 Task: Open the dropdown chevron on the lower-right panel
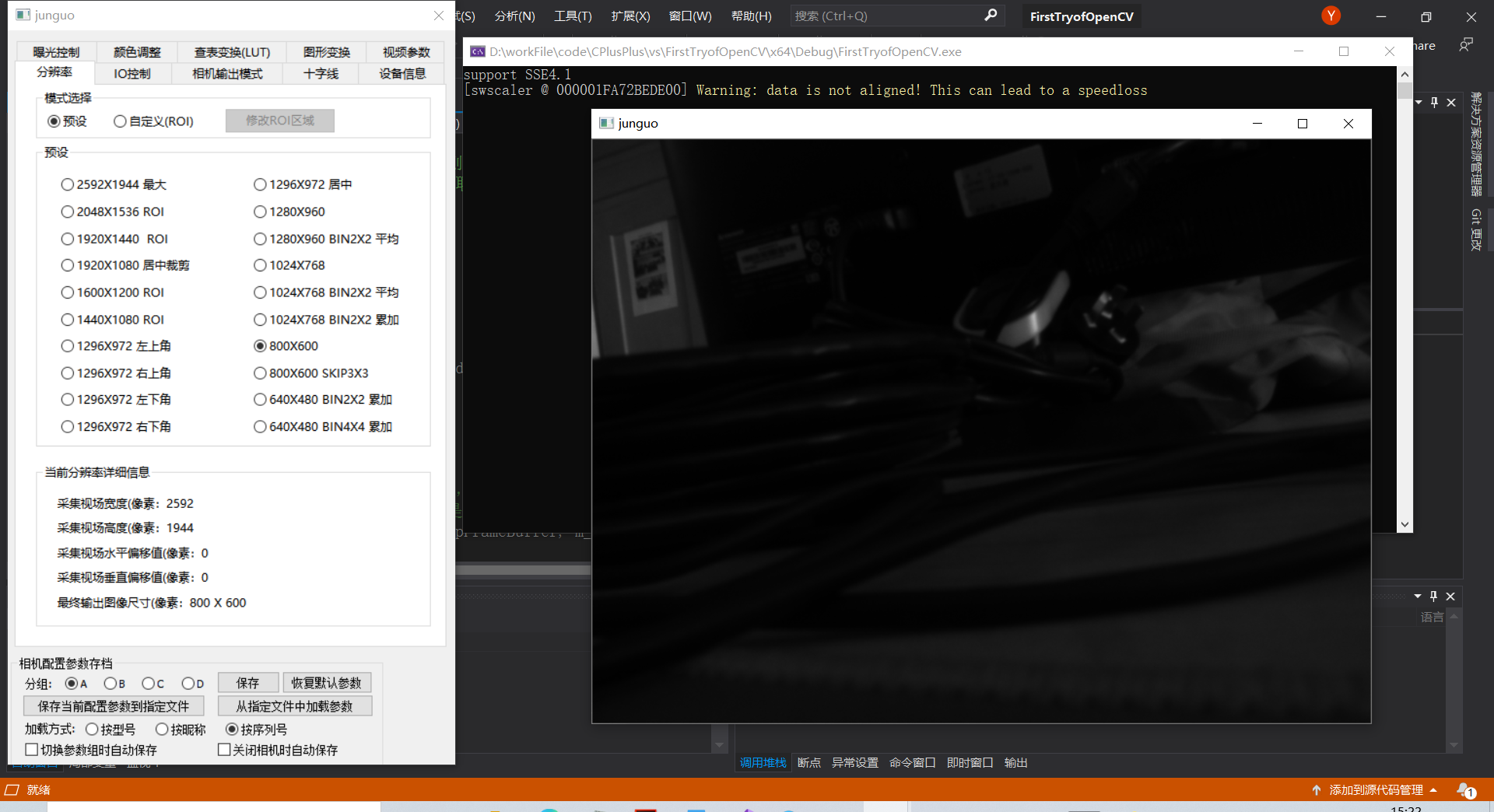click(1417, 597)
